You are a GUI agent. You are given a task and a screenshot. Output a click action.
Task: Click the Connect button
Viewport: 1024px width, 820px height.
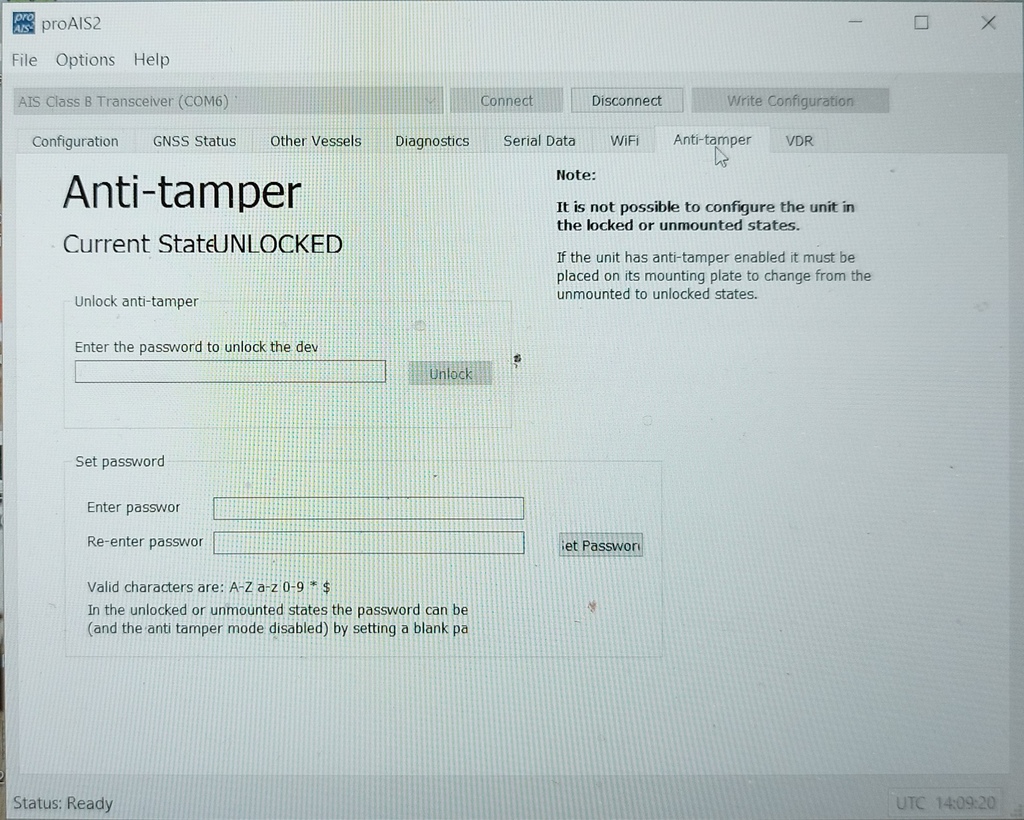pos(506,101)
